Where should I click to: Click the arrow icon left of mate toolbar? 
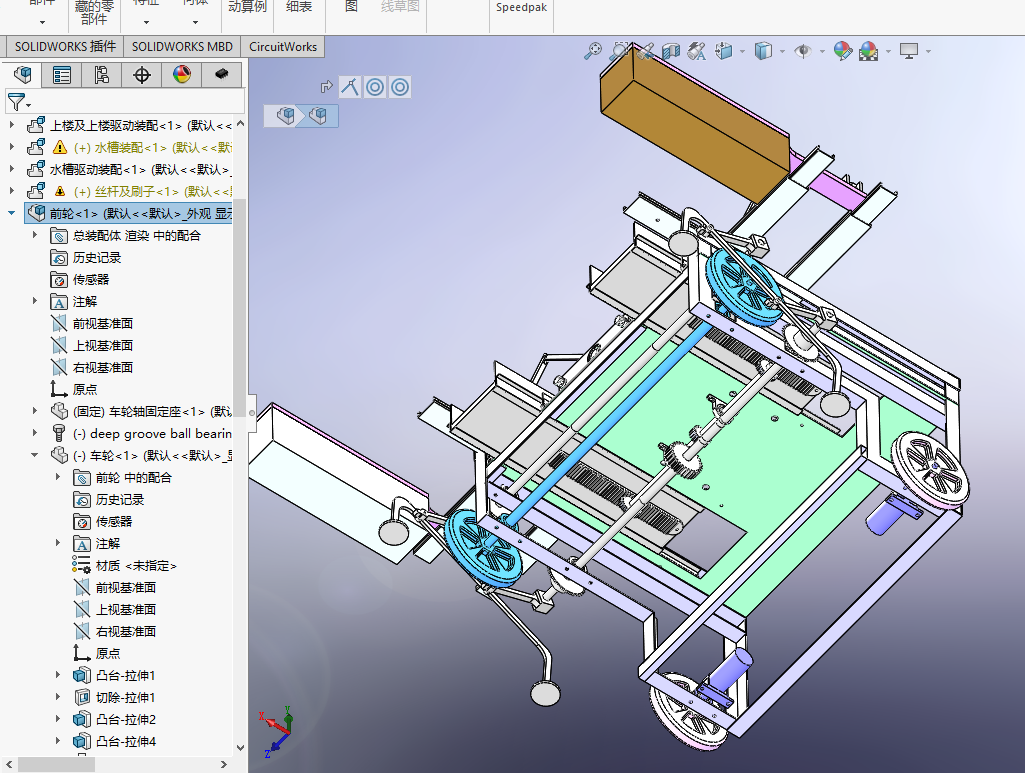pyautogui.click(x=326, y=87)
